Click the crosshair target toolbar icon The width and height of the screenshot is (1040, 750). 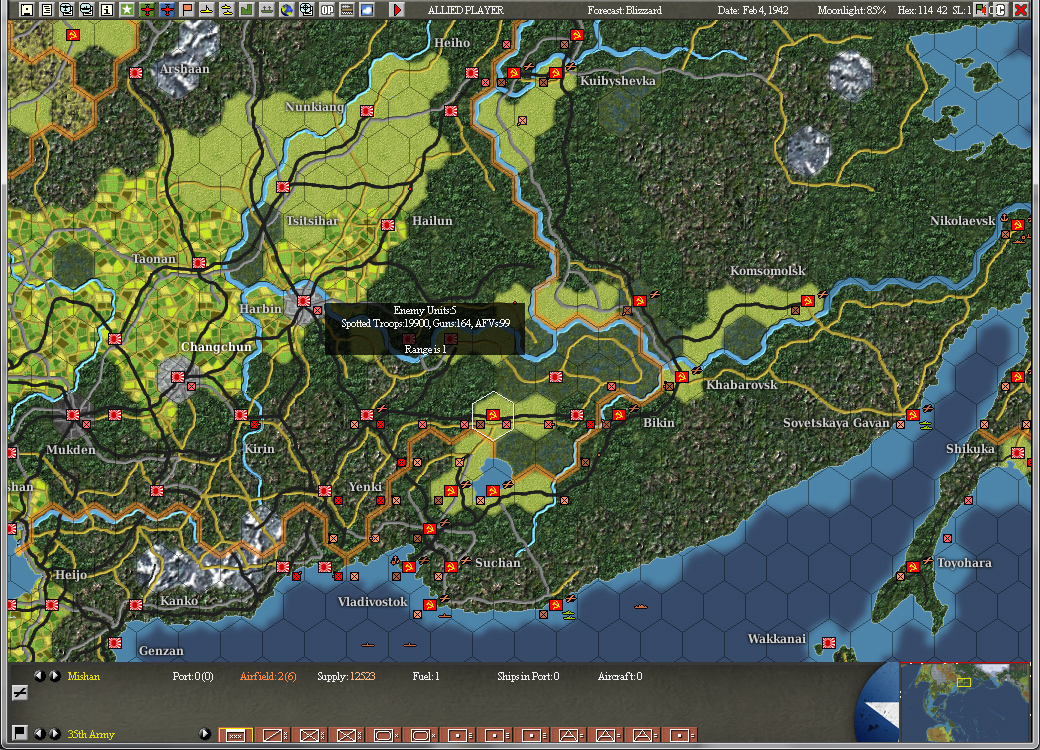coord(306,10)
